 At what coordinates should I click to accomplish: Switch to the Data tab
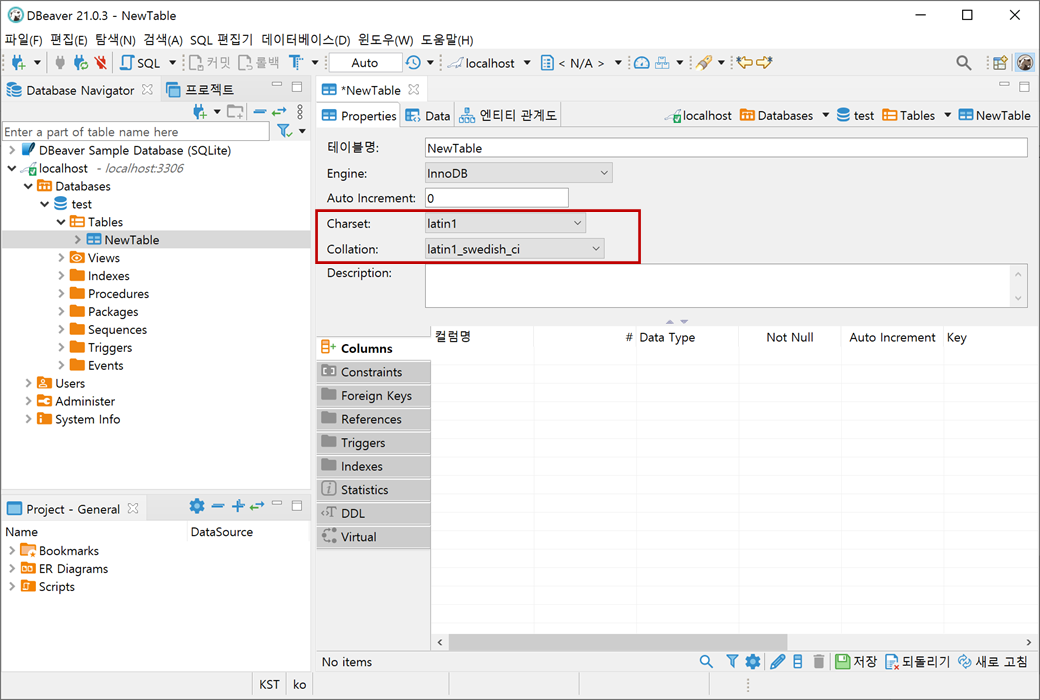click(428, 115)
